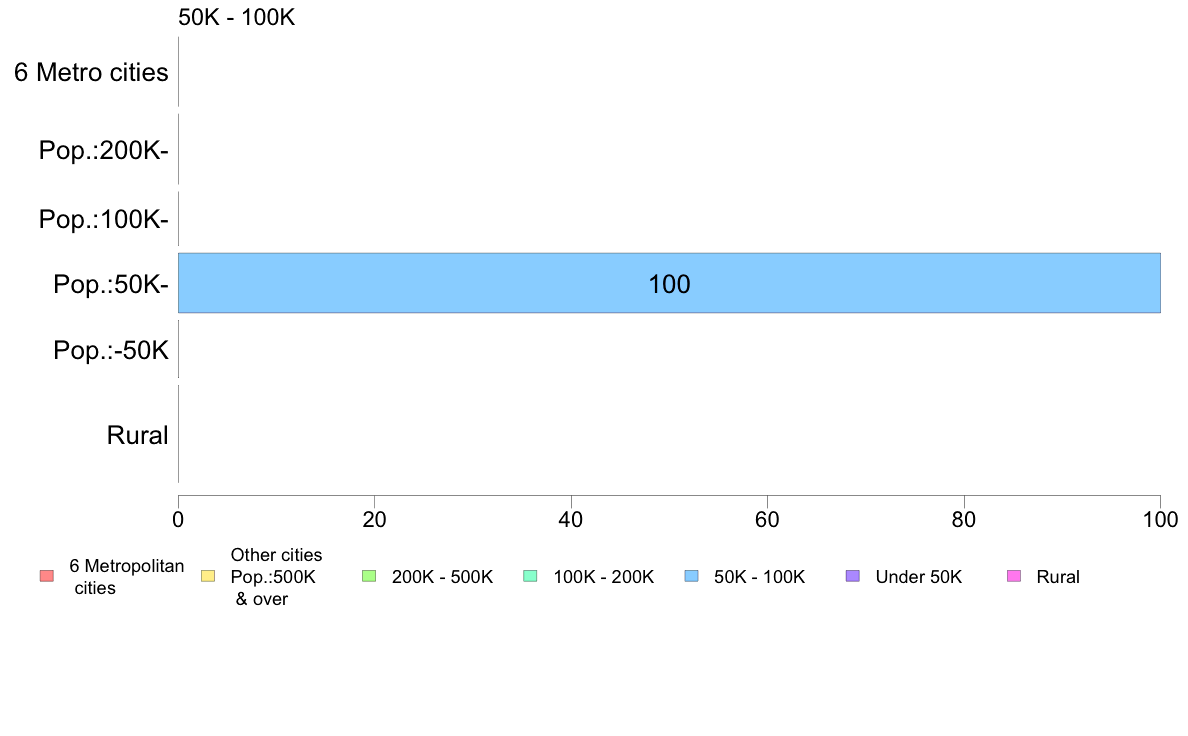Click the 40 tick on x-axis
1188x736 pixels.
point(571,519)
